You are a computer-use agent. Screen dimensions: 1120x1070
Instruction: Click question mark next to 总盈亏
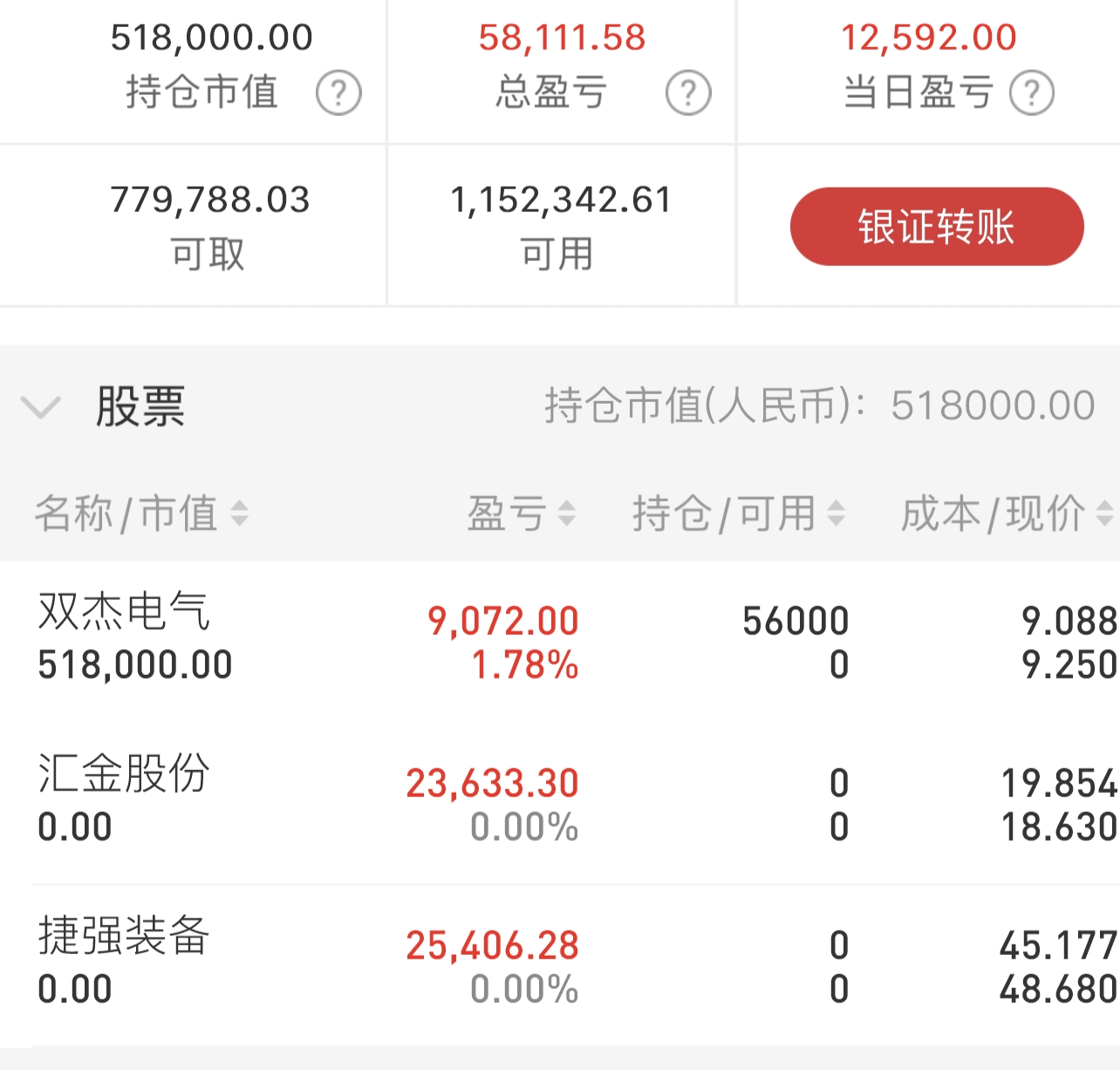pyautogui.click(x=688, y=93)
